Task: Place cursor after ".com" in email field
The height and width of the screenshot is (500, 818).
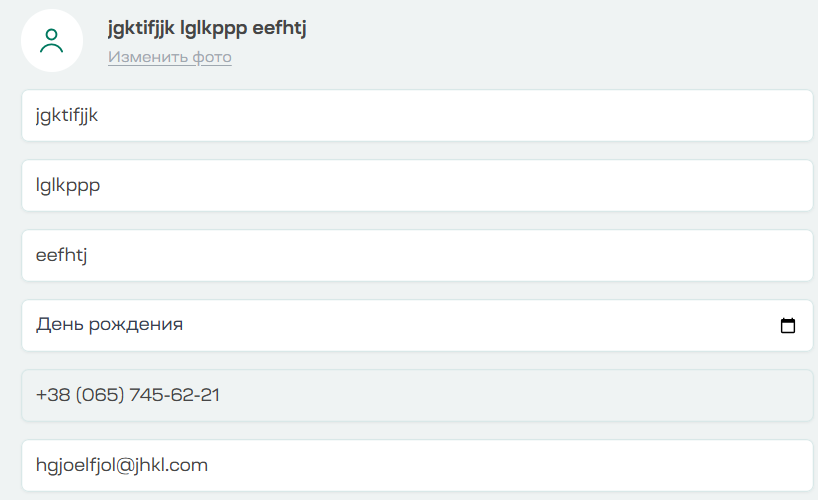Action: (209, 465)
